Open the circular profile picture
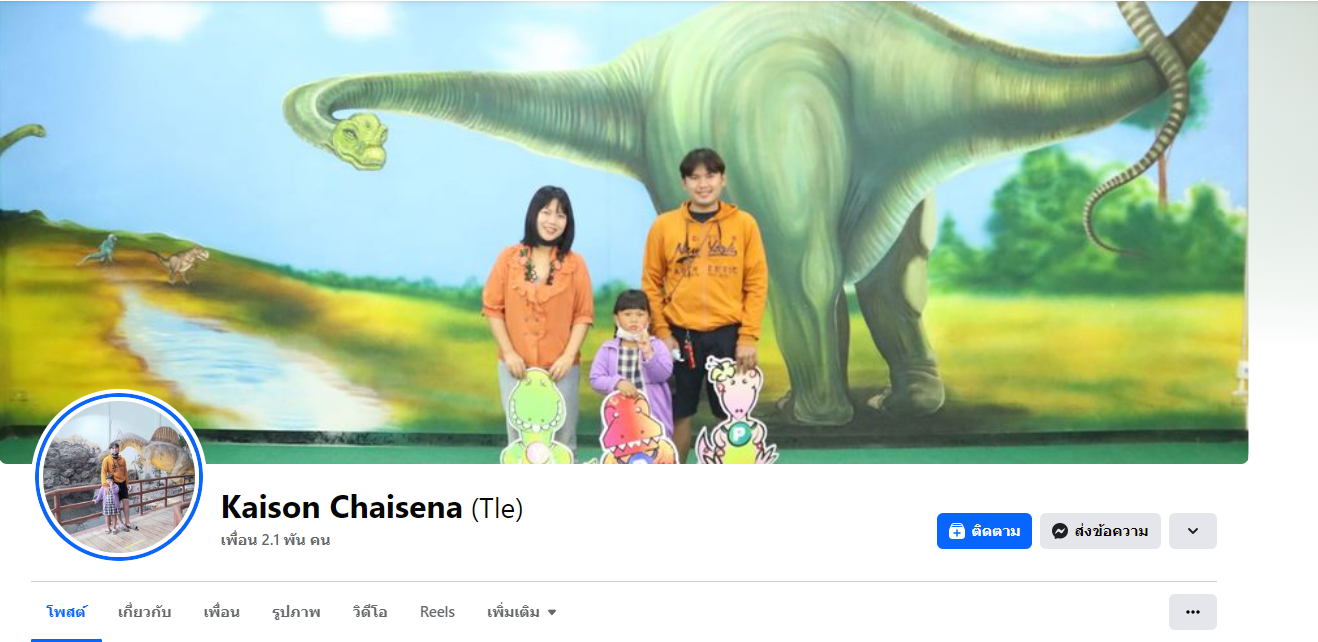The height and width of the screenshot is (642, 1318). (119, 475)
